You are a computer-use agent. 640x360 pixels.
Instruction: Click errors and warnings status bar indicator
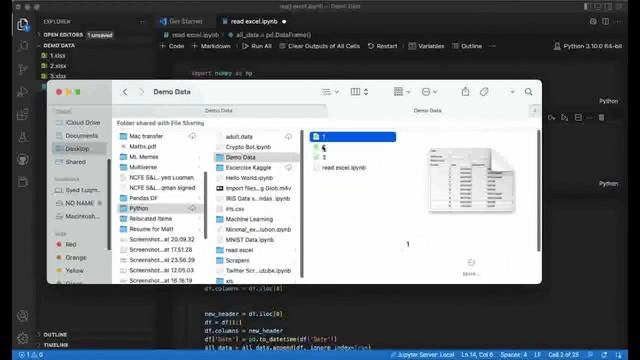tap(31, 355)
